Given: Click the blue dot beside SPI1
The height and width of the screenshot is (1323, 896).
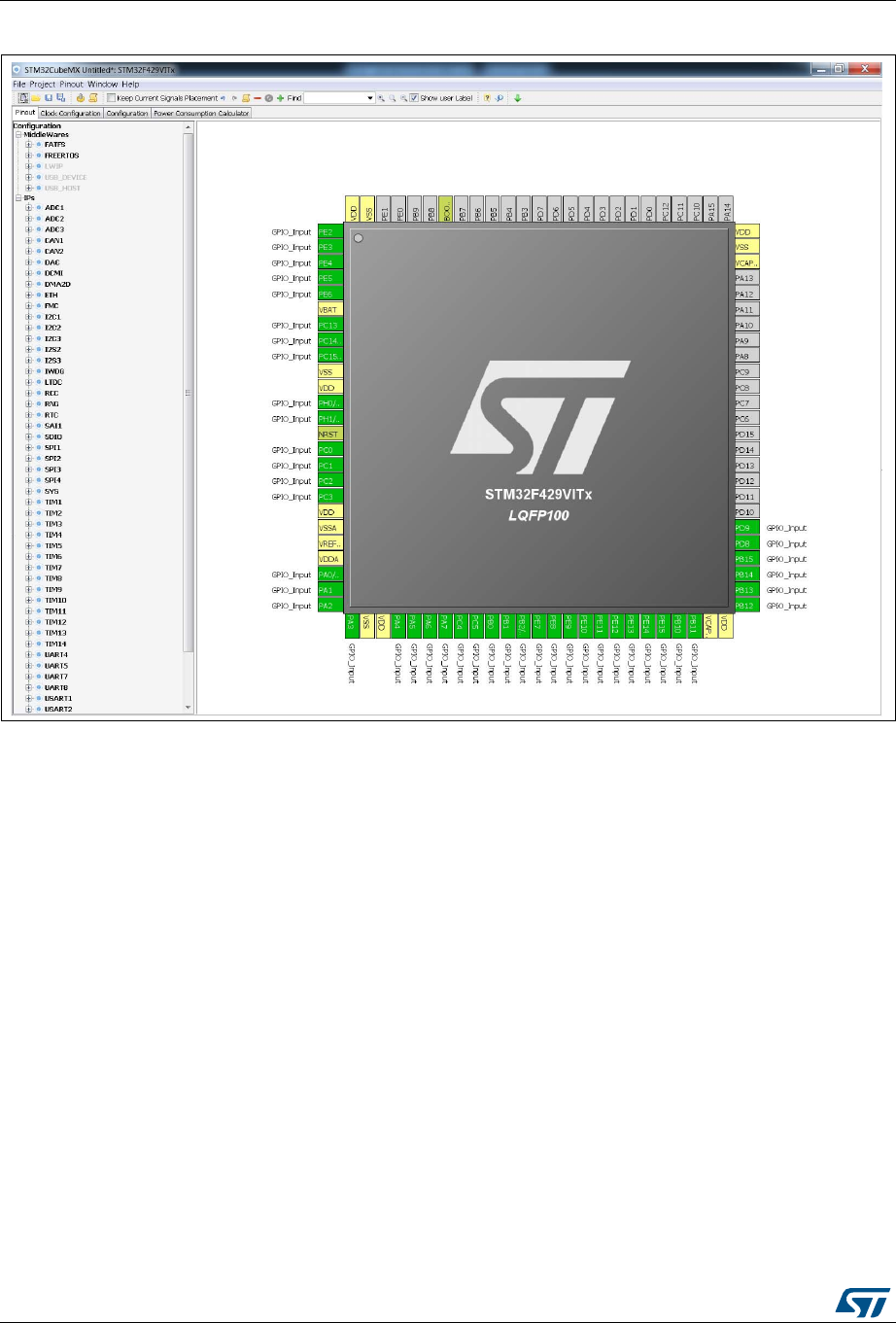Looking at the screenshot, I should pyautogui.click(x=39, y=447).
